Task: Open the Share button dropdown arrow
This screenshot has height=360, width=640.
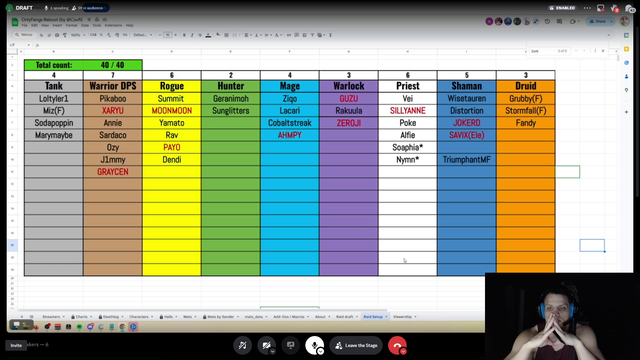Action: [611, 22]
